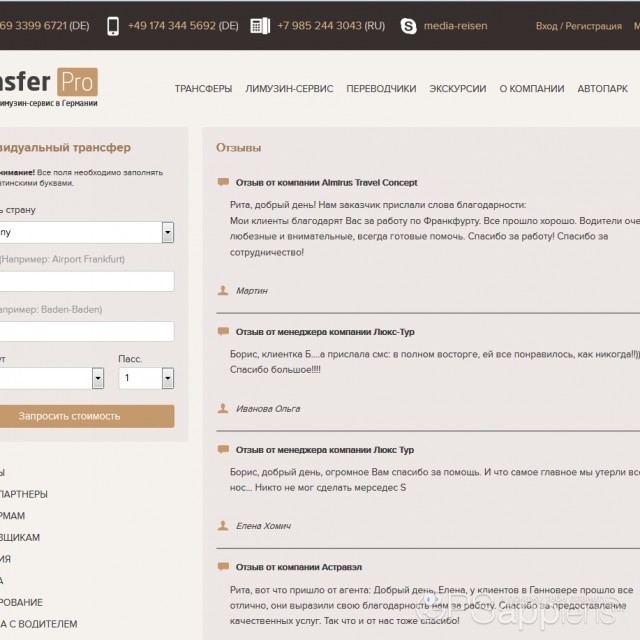640x640 pixels.
Task: Open the О КОМПАНИИ page
Action: [x=531, y=89]
